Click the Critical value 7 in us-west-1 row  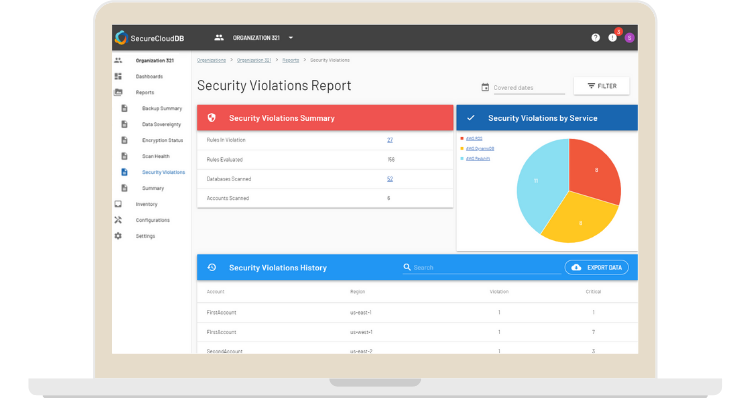point(593,332)
